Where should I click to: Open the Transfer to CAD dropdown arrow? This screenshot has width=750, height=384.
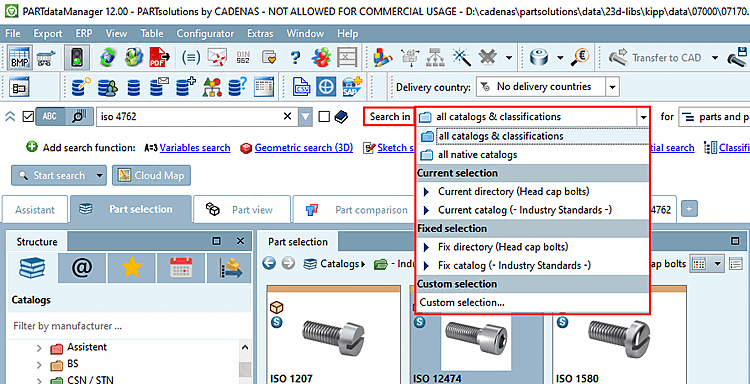[x=715, y=58]
